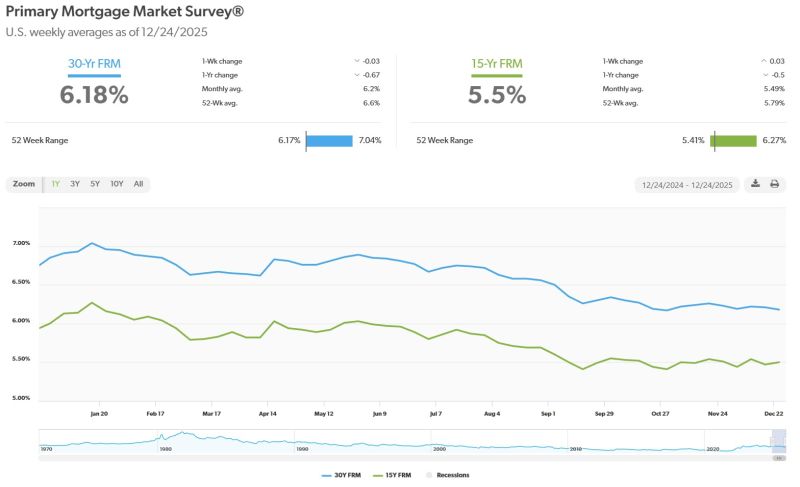800x487 pixels.
Task: Print the chart with the printer icon
Action: (774, 184)
